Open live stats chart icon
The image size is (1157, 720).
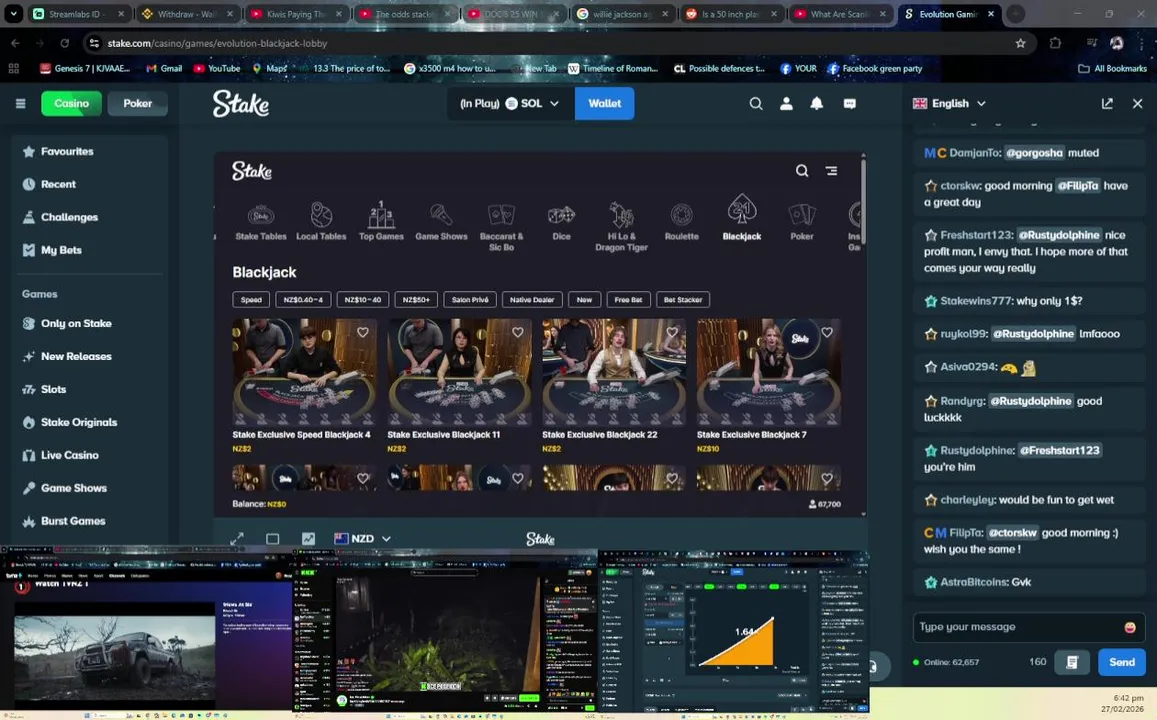pyautogui.click(x=308, y=539)
